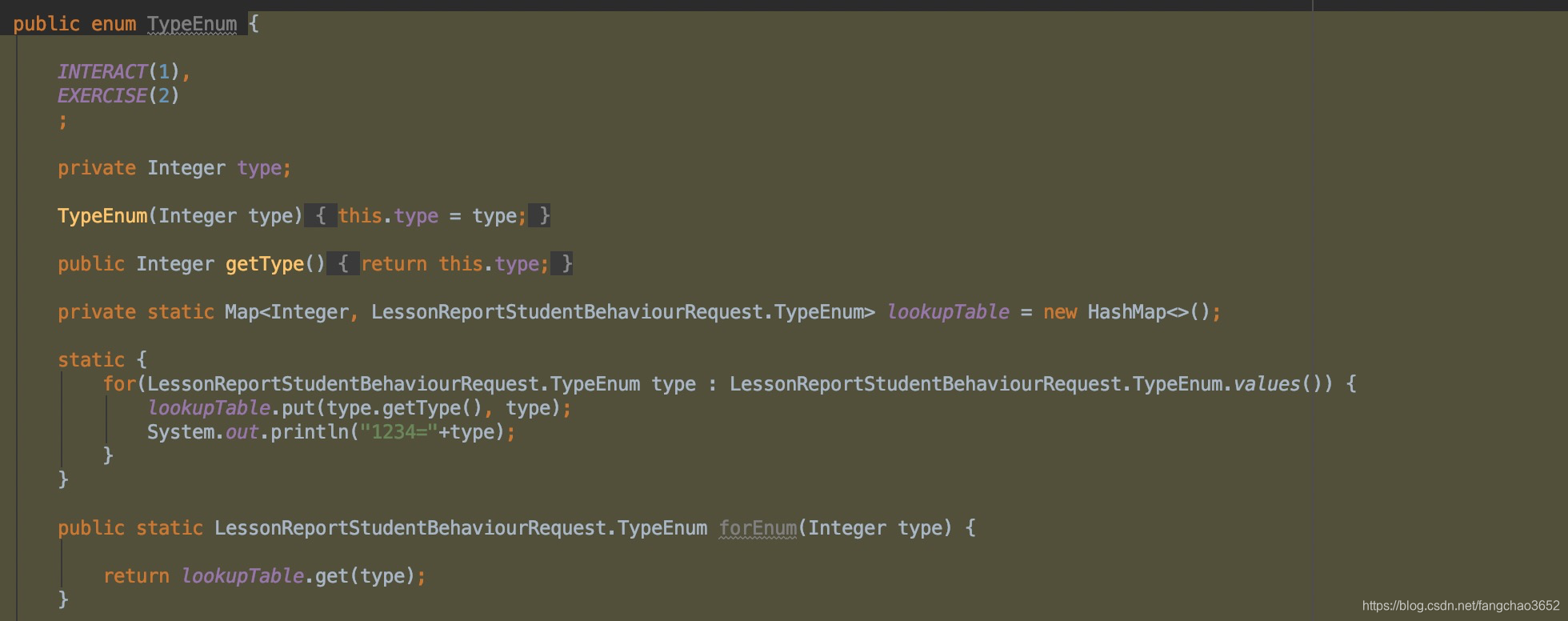Click System in the println statement
The width and height of the screenshot is (1568, 621).
point(181,432)
